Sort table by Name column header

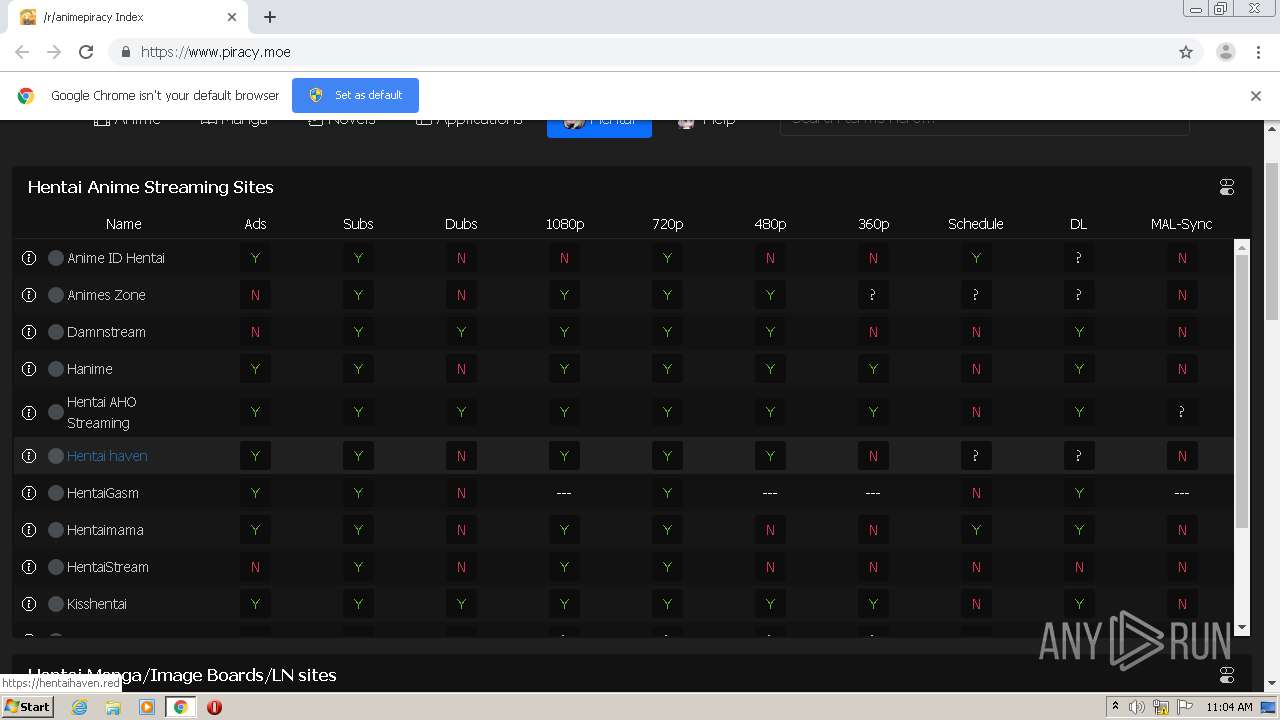(x=123, y=224)
